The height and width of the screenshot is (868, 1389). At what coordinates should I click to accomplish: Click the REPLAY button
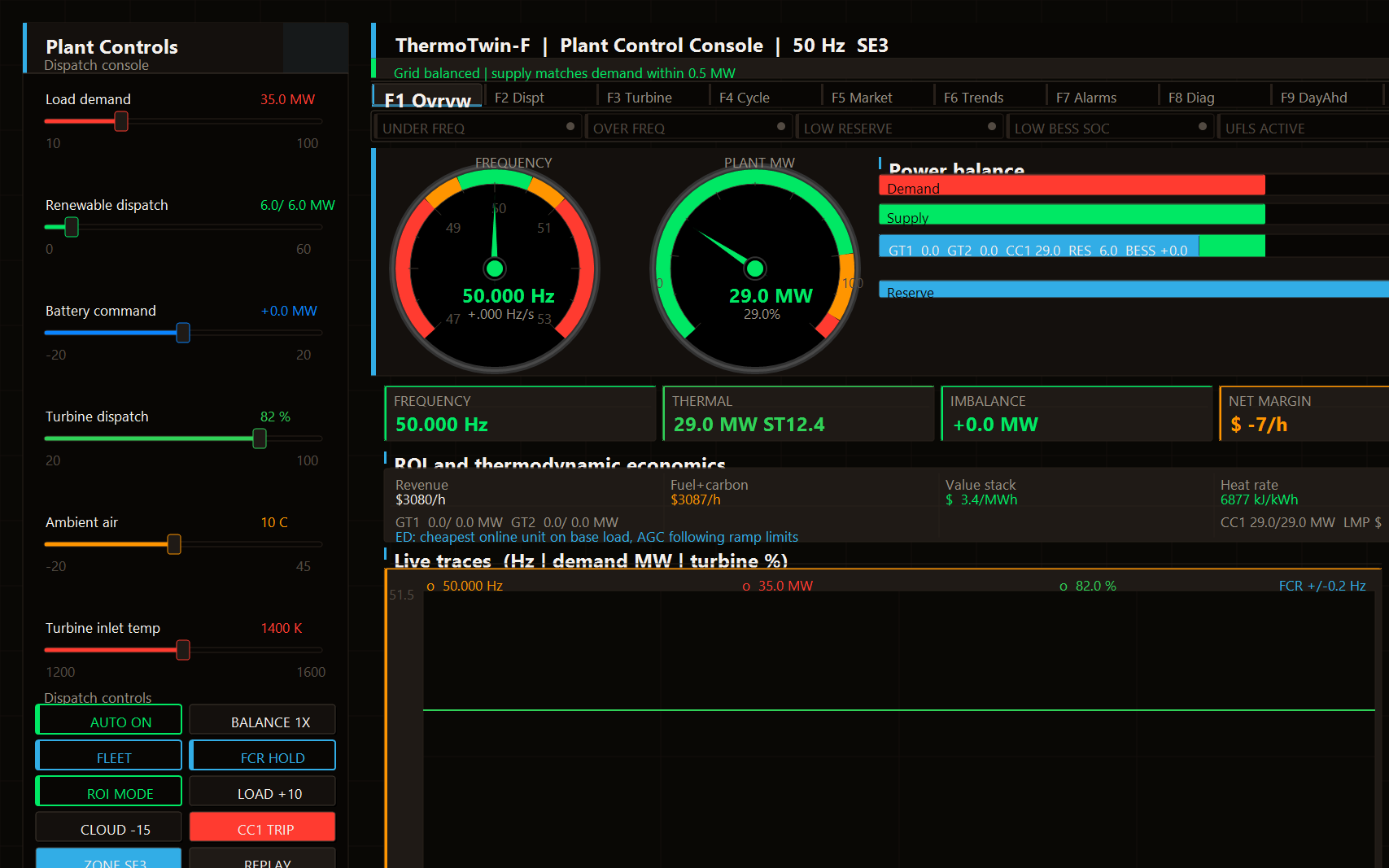[262, 858]
